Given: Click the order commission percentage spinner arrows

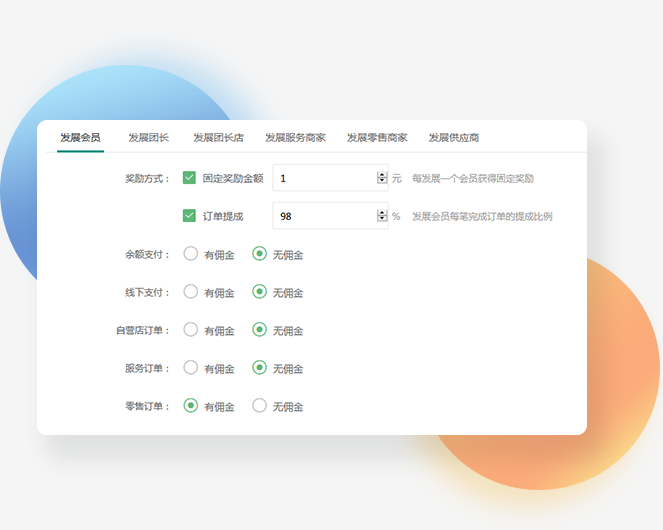Looking at the screenshot, I should coord(382,216).
